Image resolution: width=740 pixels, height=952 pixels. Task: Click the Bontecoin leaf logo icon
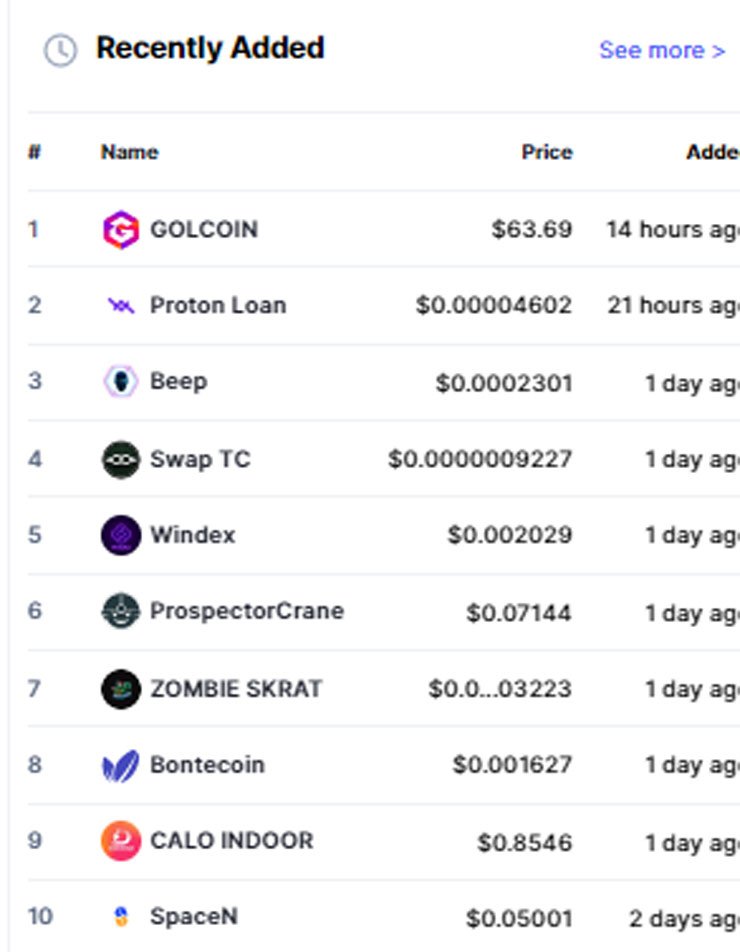(121, 765)
